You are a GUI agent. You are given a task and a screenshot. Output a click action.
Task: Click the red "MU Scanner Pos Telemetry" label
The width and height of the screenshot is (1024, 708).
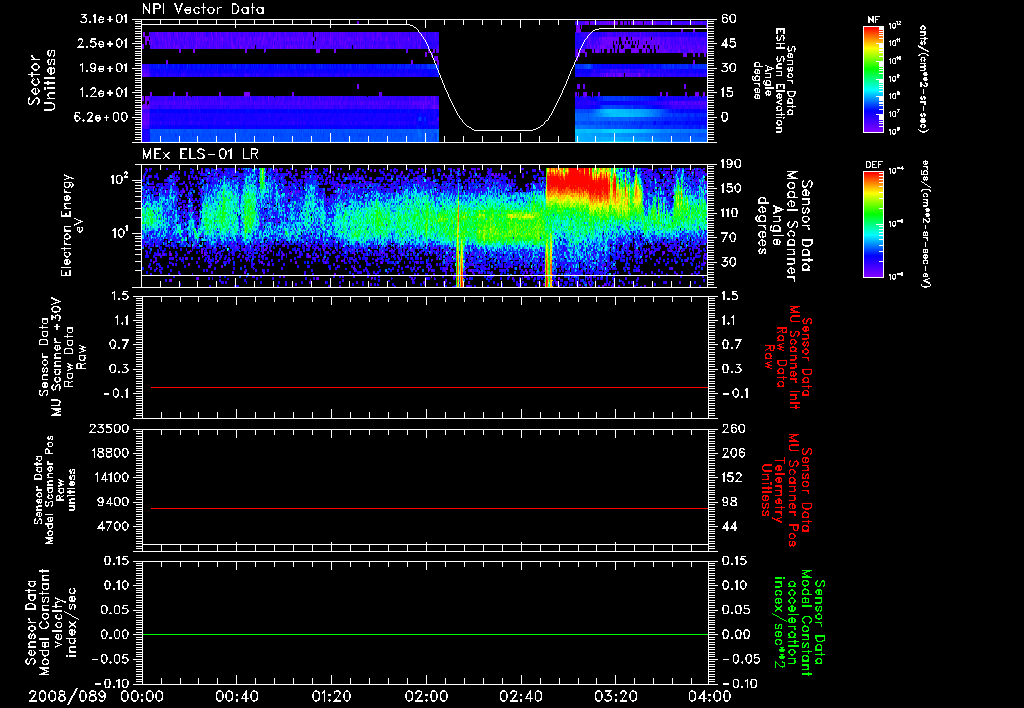[x=786, y=490]
